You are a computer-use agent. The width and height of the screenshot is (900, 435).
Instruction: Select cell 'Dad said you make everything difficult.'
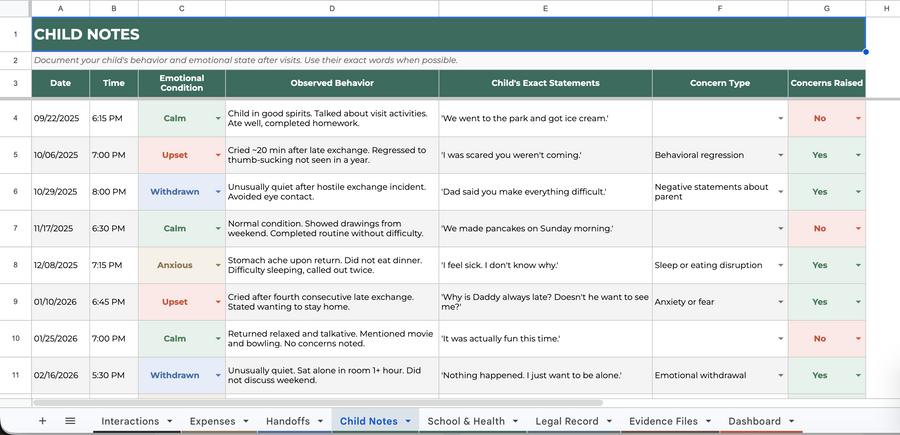coord(545,192)
